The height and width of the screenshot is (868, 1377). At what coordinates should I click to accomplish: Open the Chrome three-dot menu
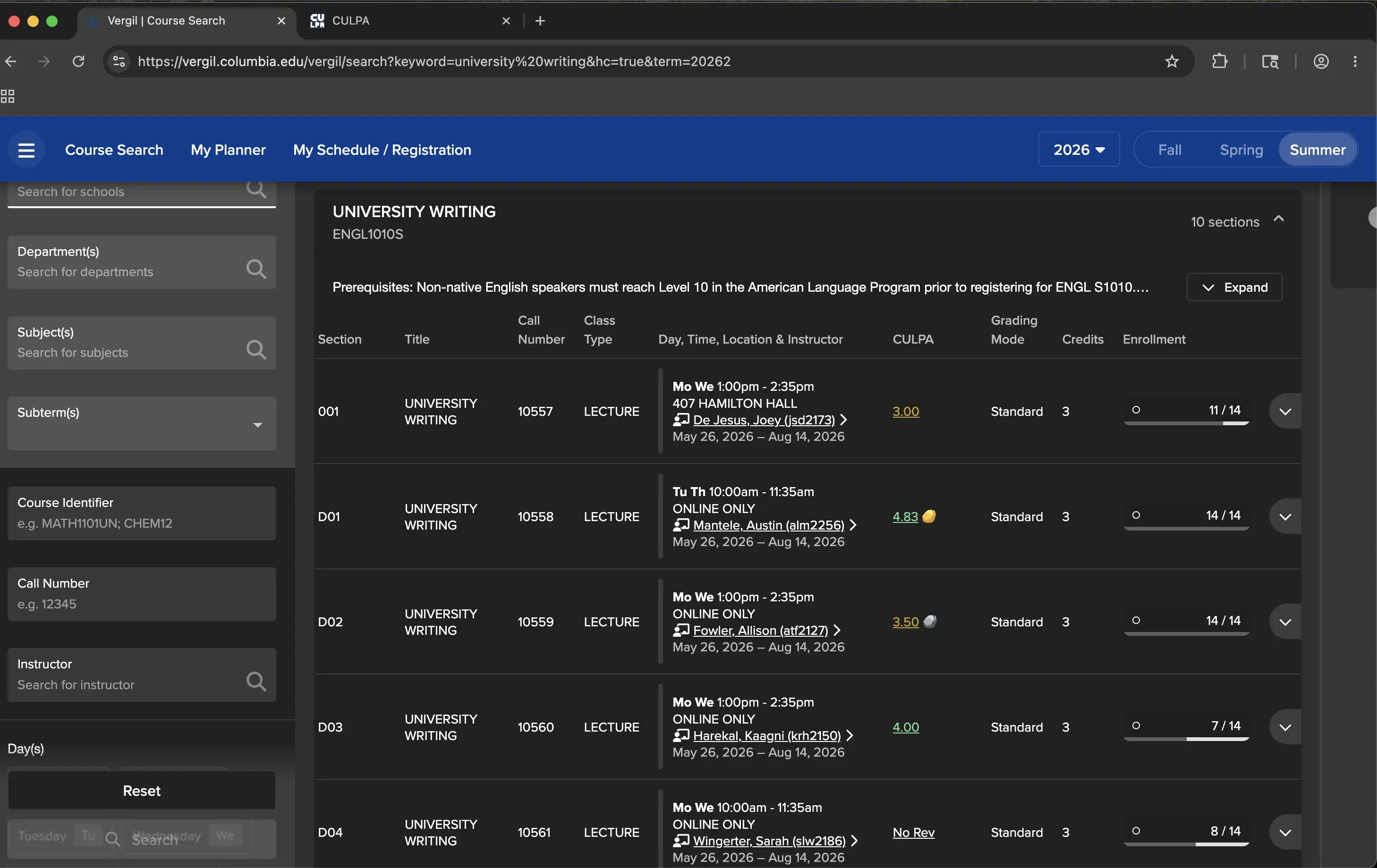[1355, 61]
